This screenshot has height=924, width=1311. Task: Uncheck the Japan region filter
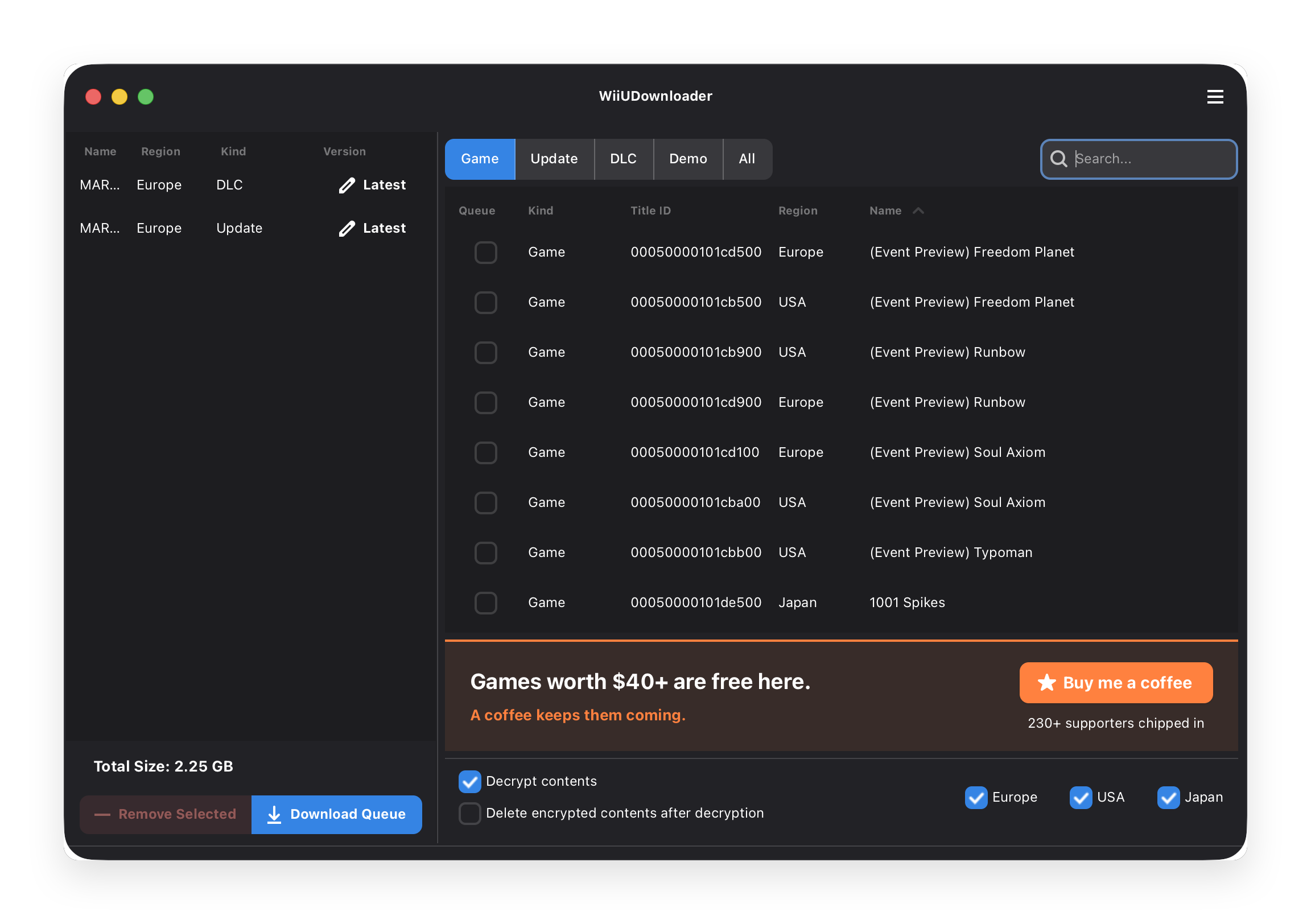(x=1168, y=797)
